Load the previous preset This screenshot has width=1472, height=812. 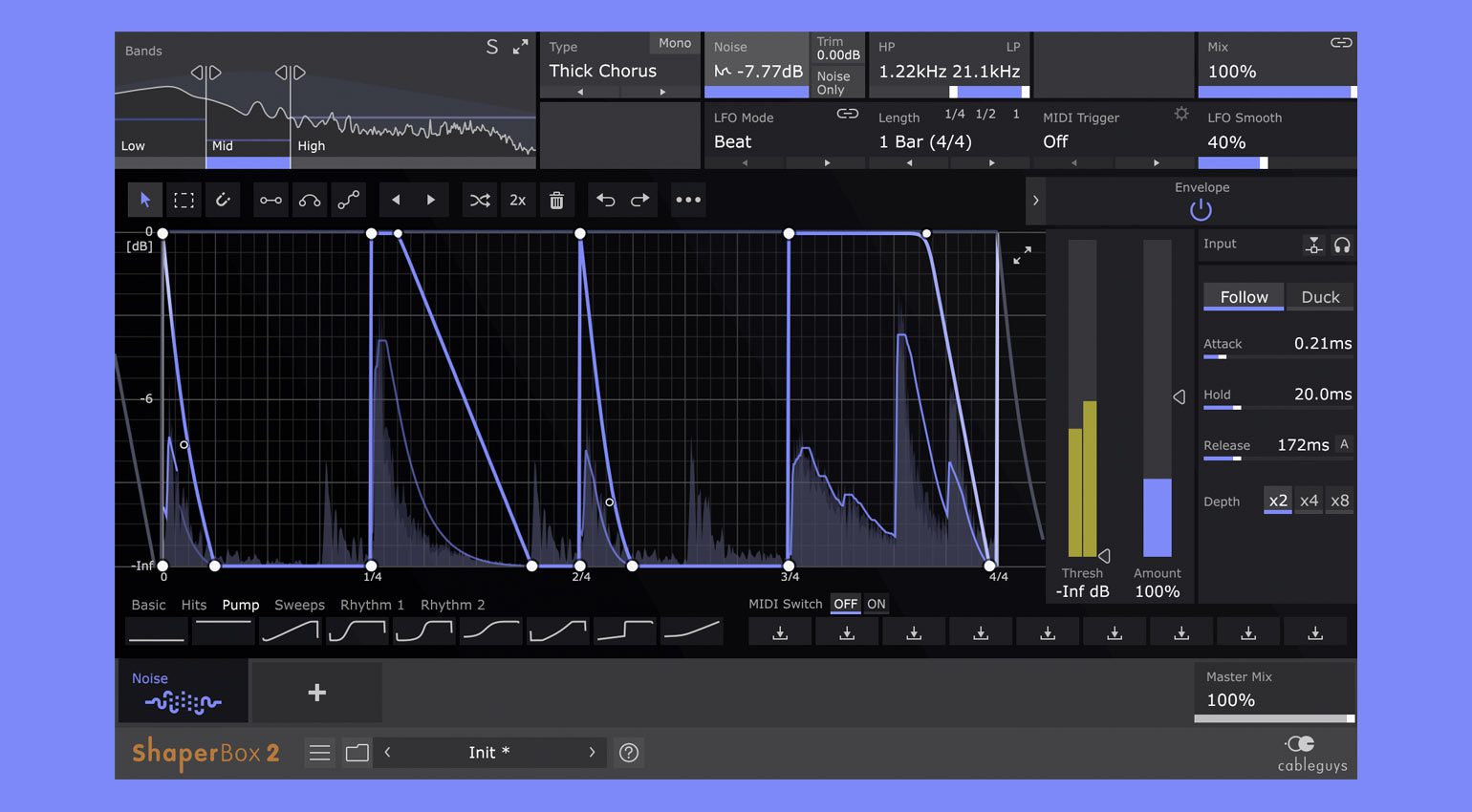tap(387, 753)
